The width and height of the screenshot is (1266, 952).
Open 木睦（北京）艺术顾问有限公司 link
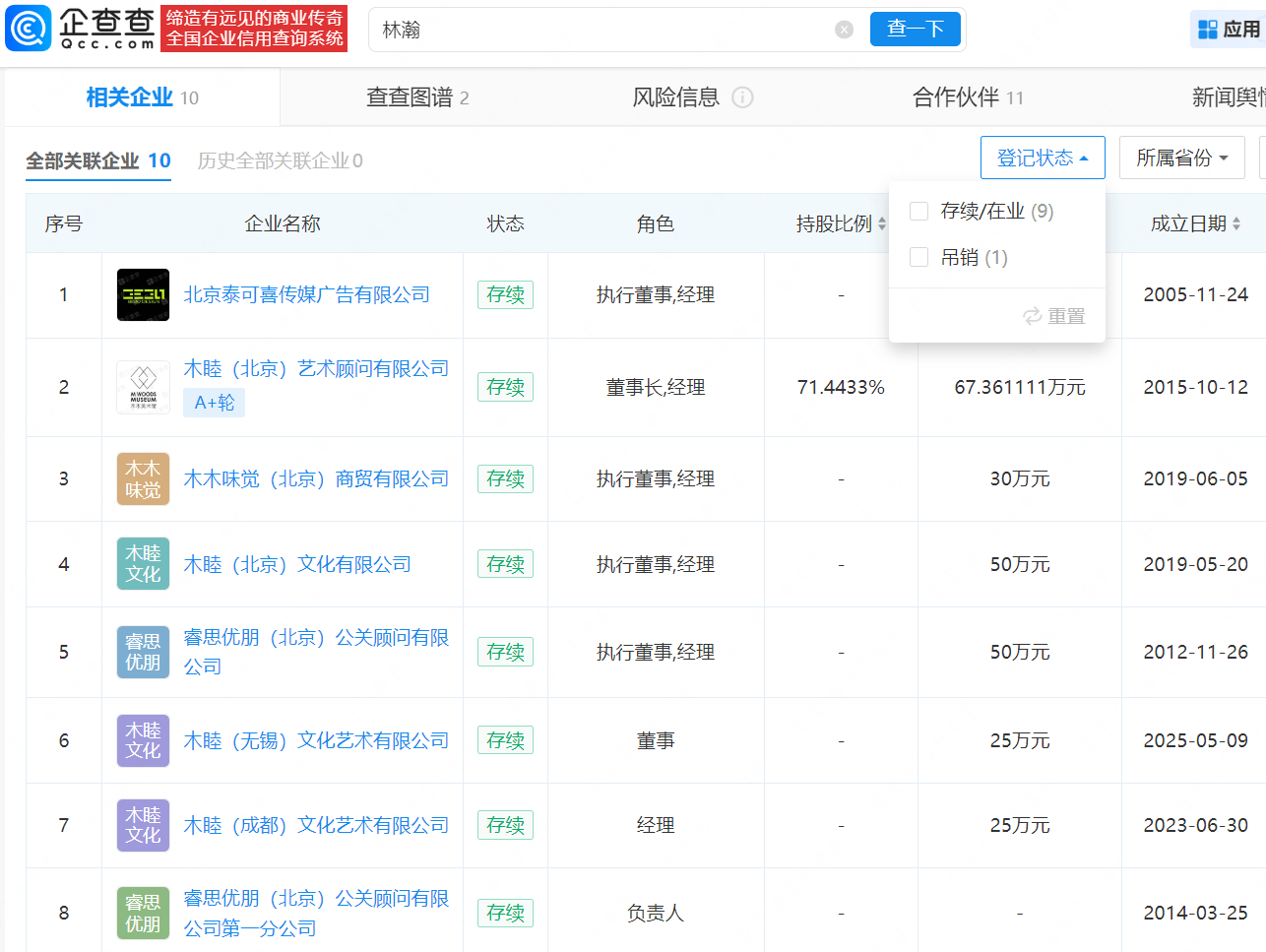tap(316, 368)
